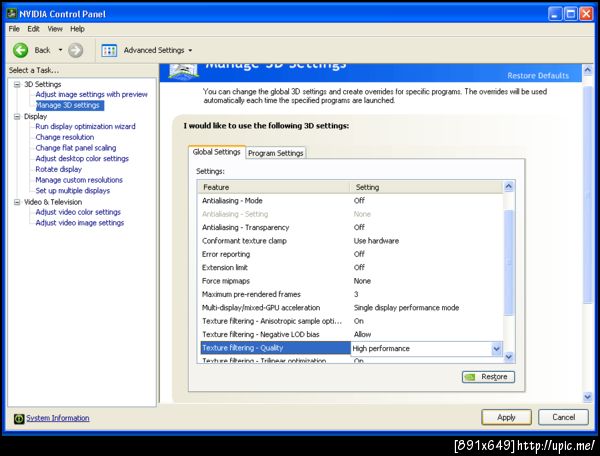Image resolution: width=600 pixels, height=456 pixels.
Task: Open the High performance quality dropdown
Action: pos(496,349)
